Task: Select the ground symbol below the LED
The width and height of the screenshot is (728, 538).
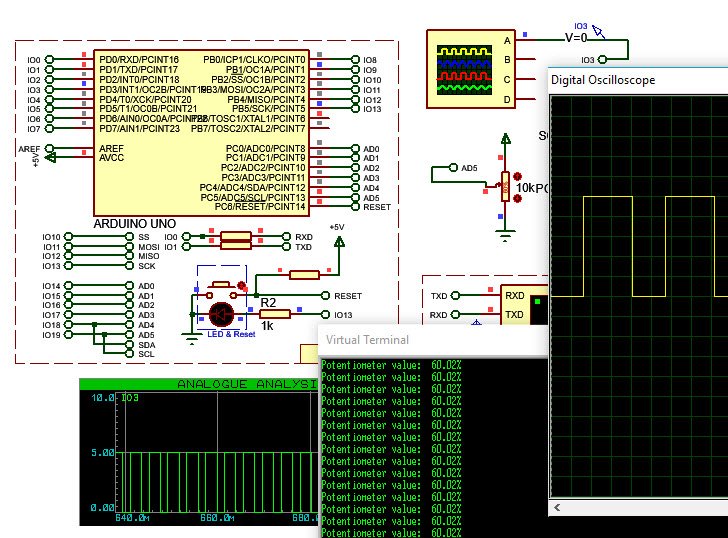Action: (191, 338)
